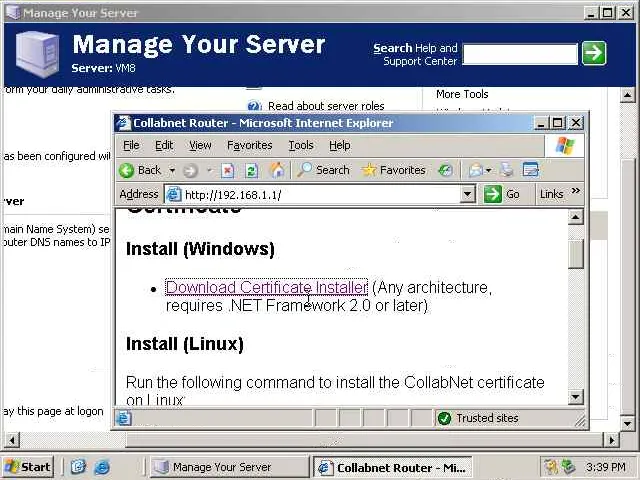Screen dimensions: 640x480
Task: Click the History toolbar icon
Action: (445, 170)
